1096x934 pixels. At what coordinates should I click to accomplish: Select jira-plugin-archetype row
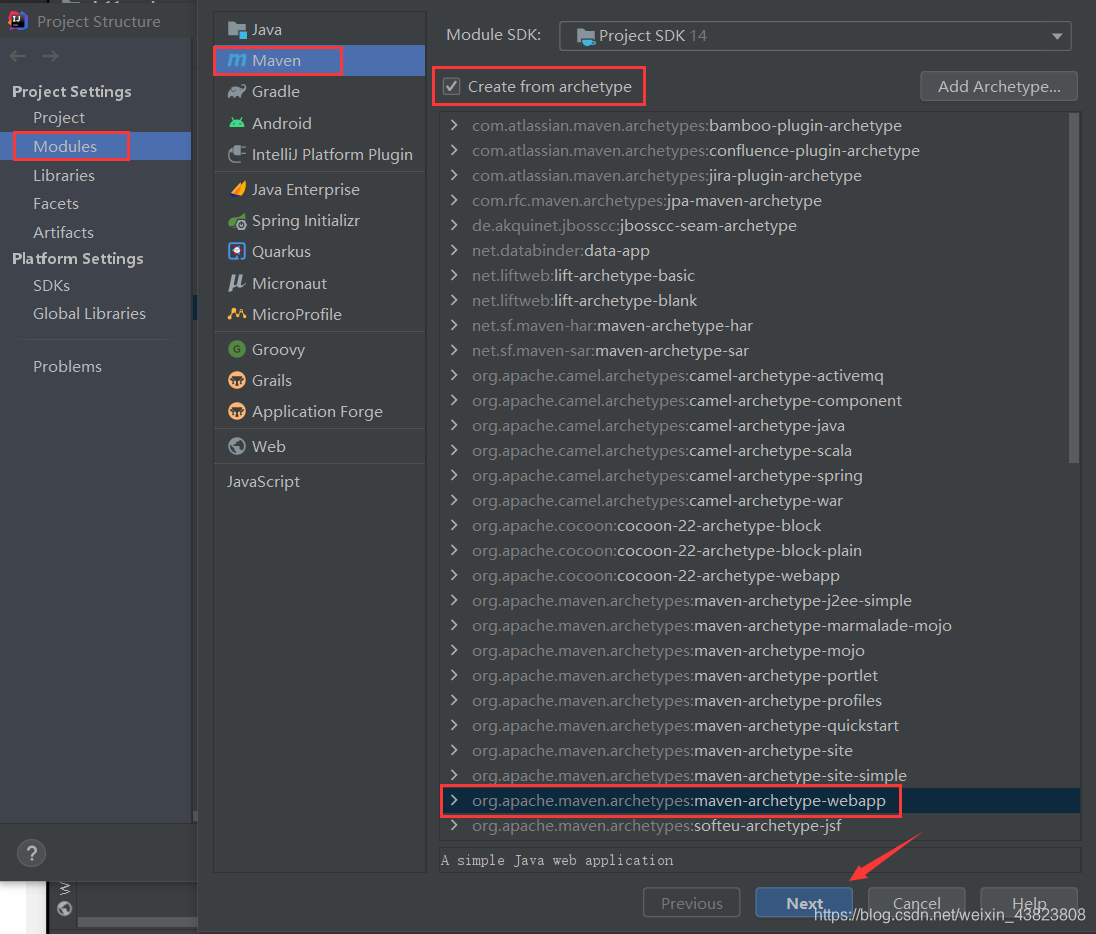pos(760,175)
